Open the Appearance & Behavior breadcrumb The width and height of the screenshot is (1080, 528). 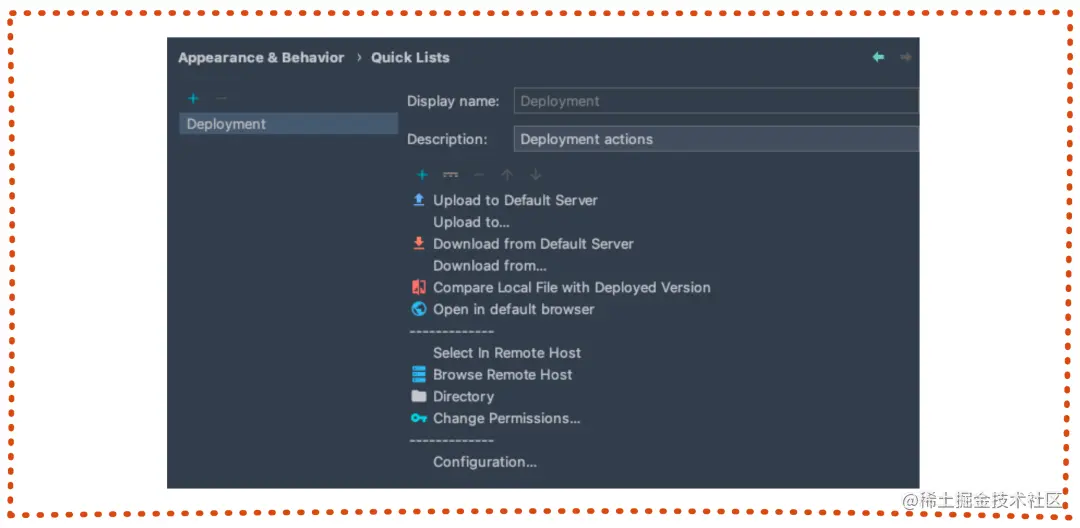click(261, 58)
